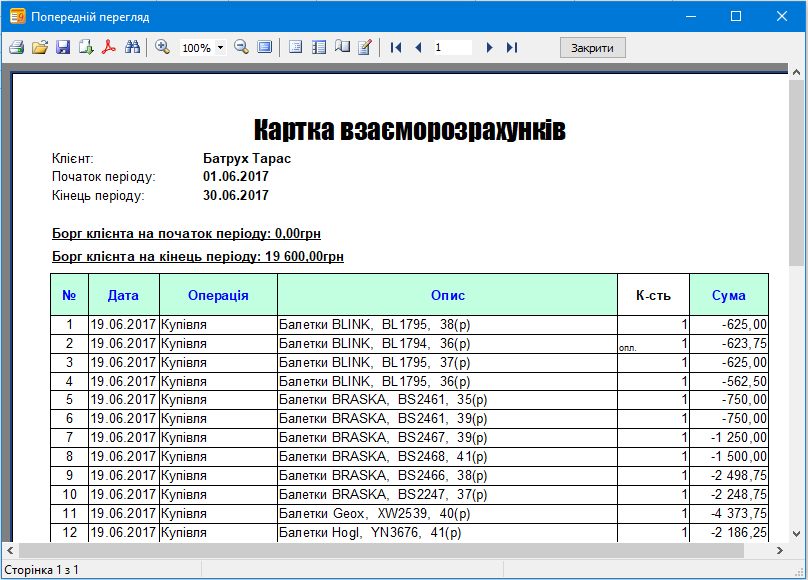This screenshot has width=808, height=580.
Task: Go to the previous page
Action: click(x=418, y=47)
